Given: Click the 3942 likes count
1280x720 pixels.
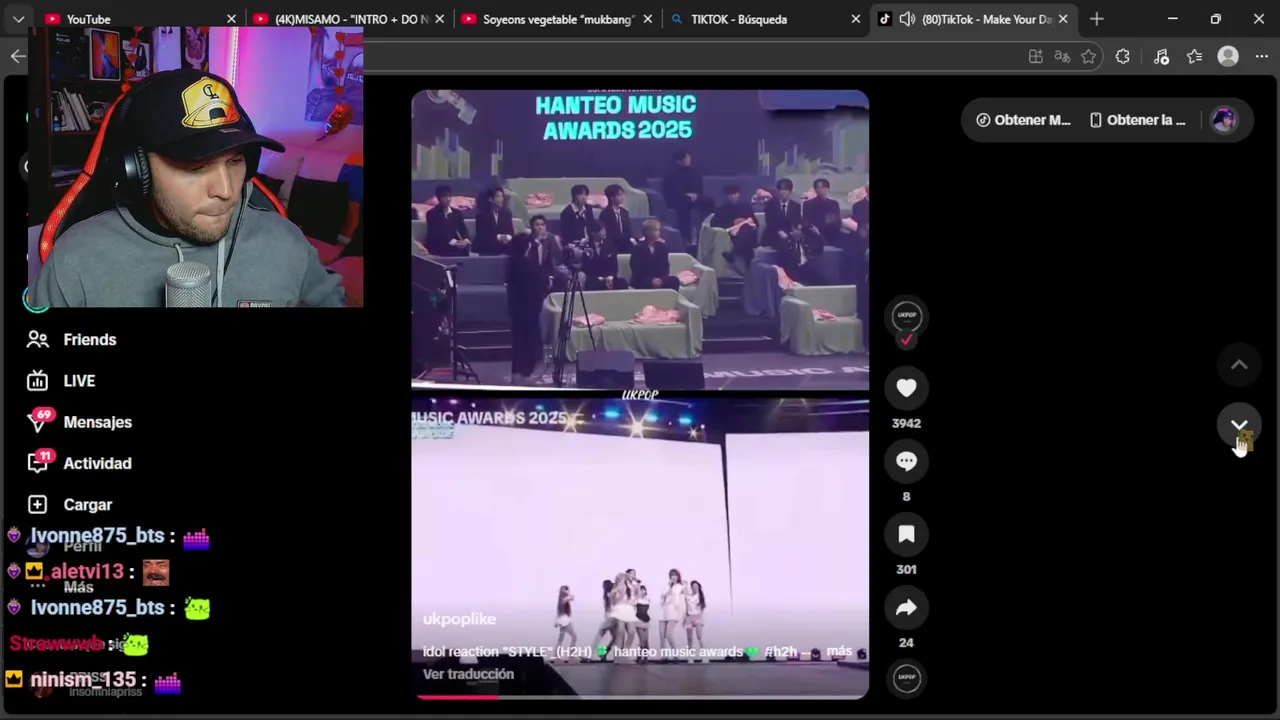Looking at the screenshot, I should 906,423.
